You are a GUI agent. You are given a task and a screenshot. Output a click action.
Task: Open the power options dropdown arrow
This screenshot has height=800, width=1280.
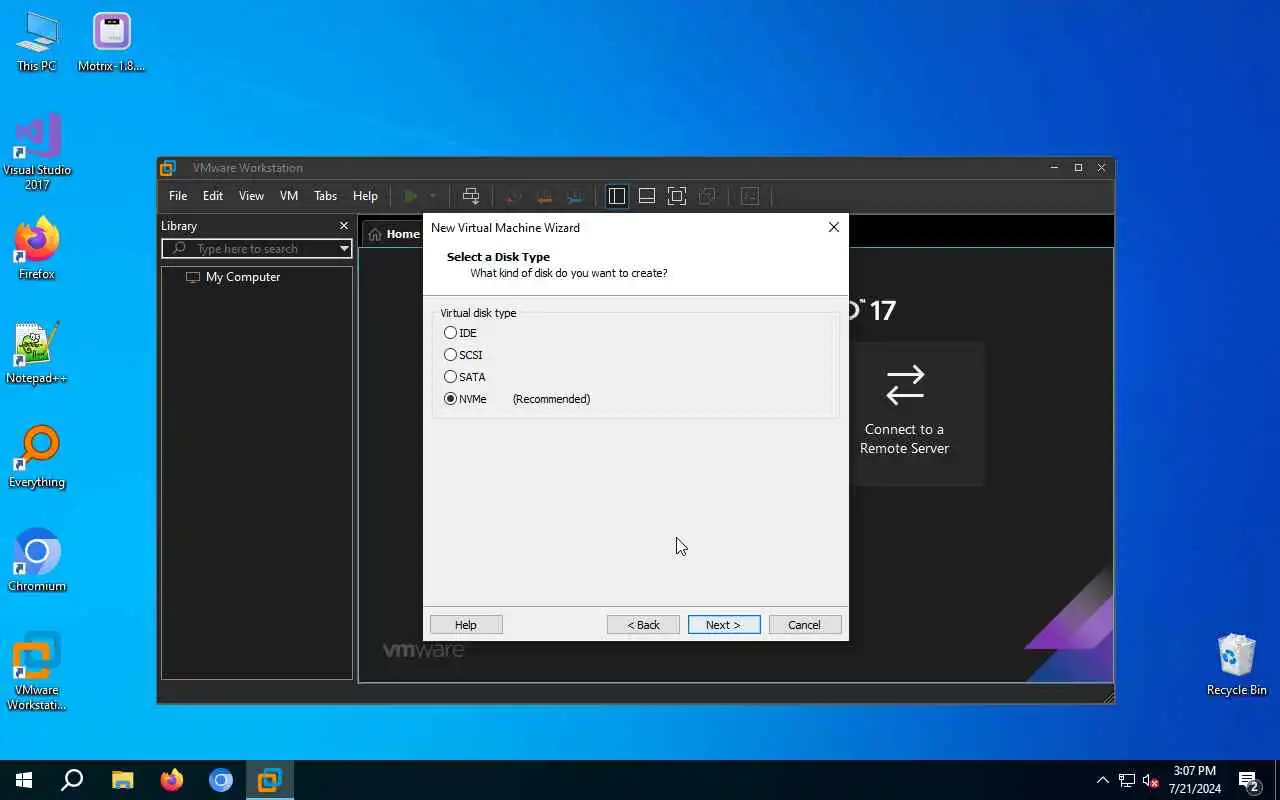pyautogui.click(x=433, y=196)
